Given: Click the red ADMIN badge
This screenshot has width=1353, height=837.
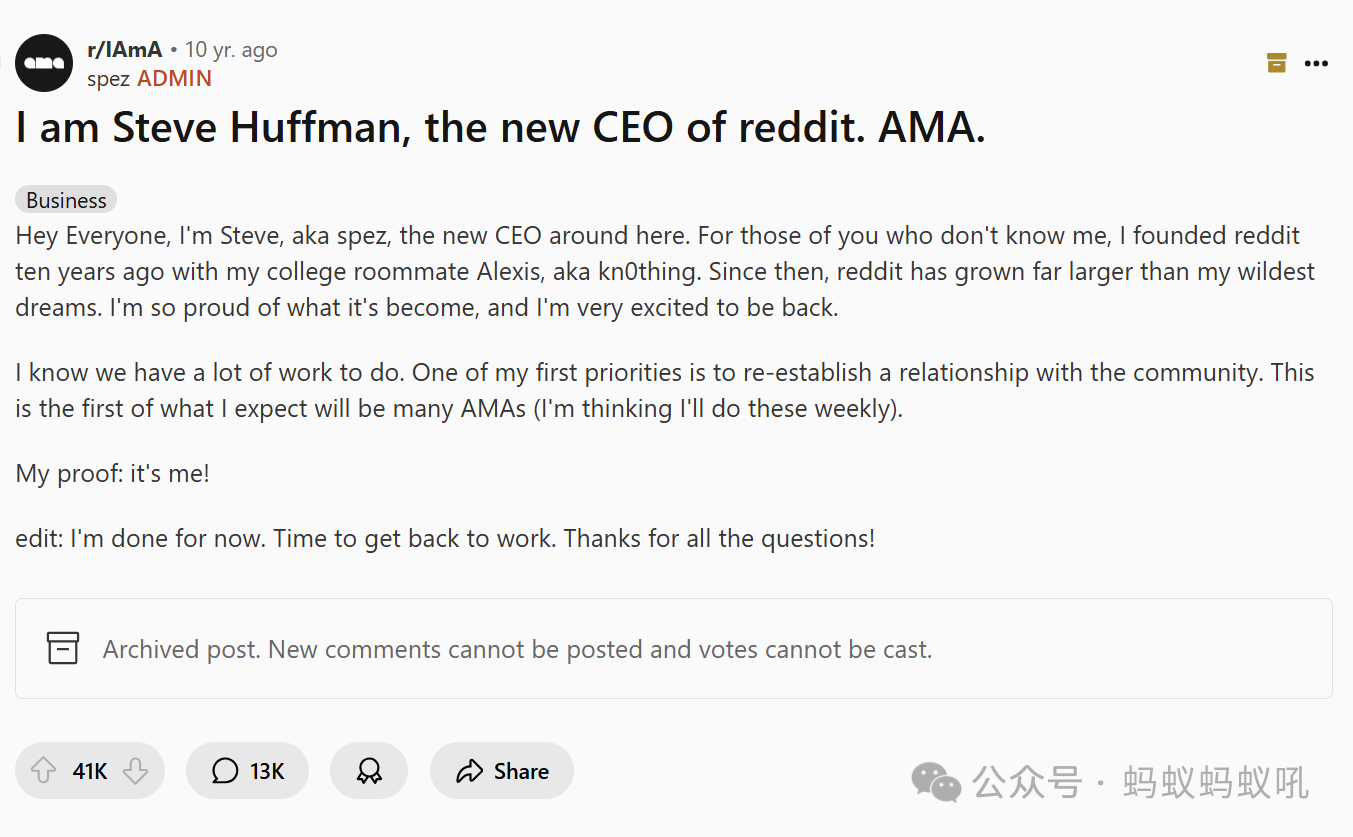Looking at the screenshot, I should 174,78.
